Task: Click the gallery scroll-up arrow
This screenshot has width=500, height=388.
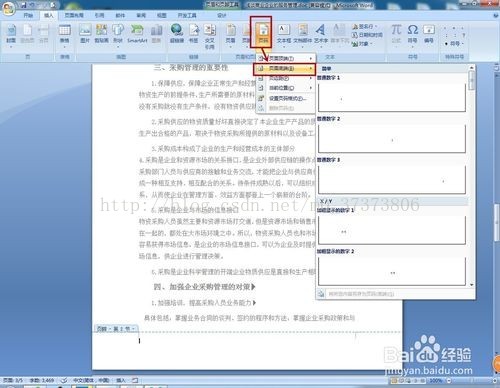Action: (471, 68)
